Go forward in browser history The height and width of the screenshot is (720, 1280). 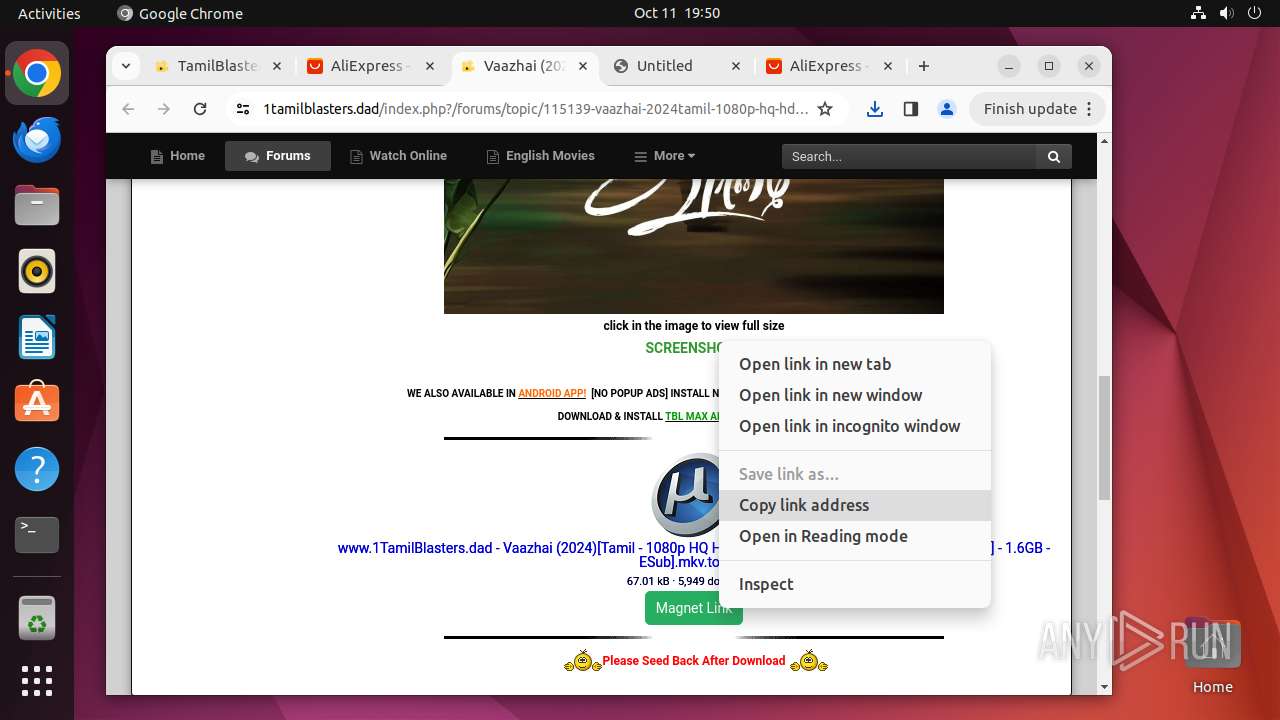164,109
